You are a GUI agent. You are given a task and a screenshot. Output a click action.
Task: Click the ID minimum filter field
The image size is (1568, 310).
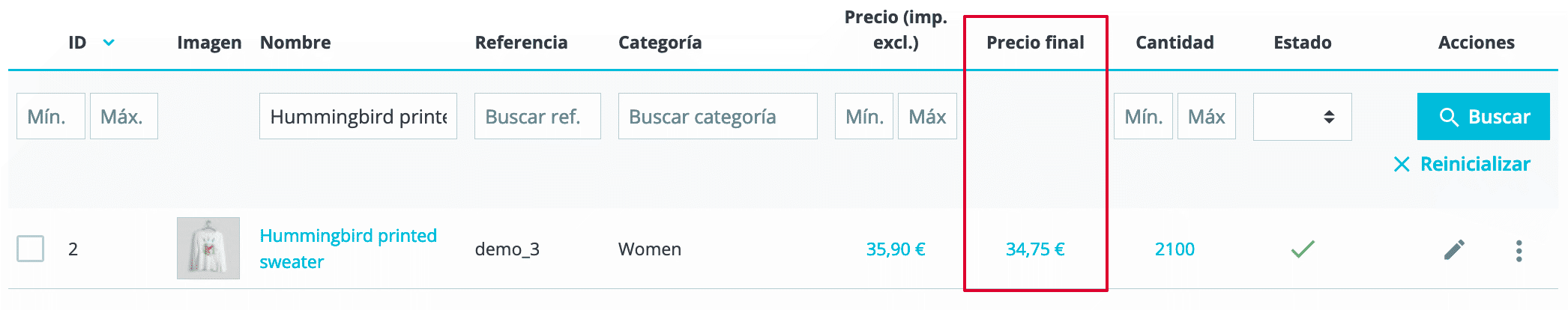pyautogui.click(x=51, y=116)
